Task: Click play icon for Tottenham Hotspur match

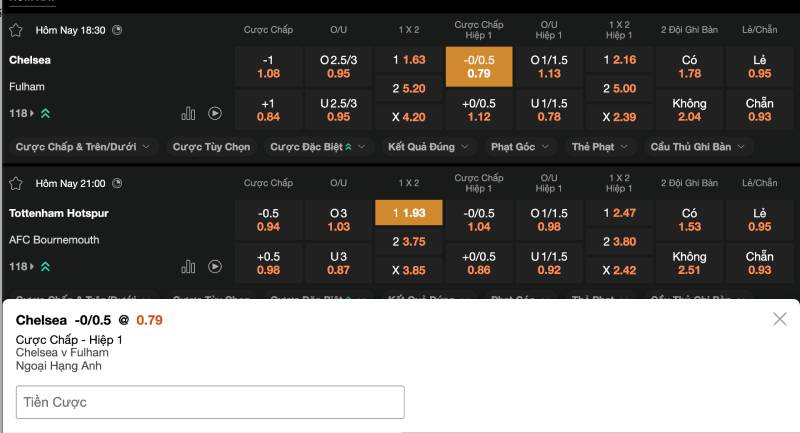Action: point(214,267)
